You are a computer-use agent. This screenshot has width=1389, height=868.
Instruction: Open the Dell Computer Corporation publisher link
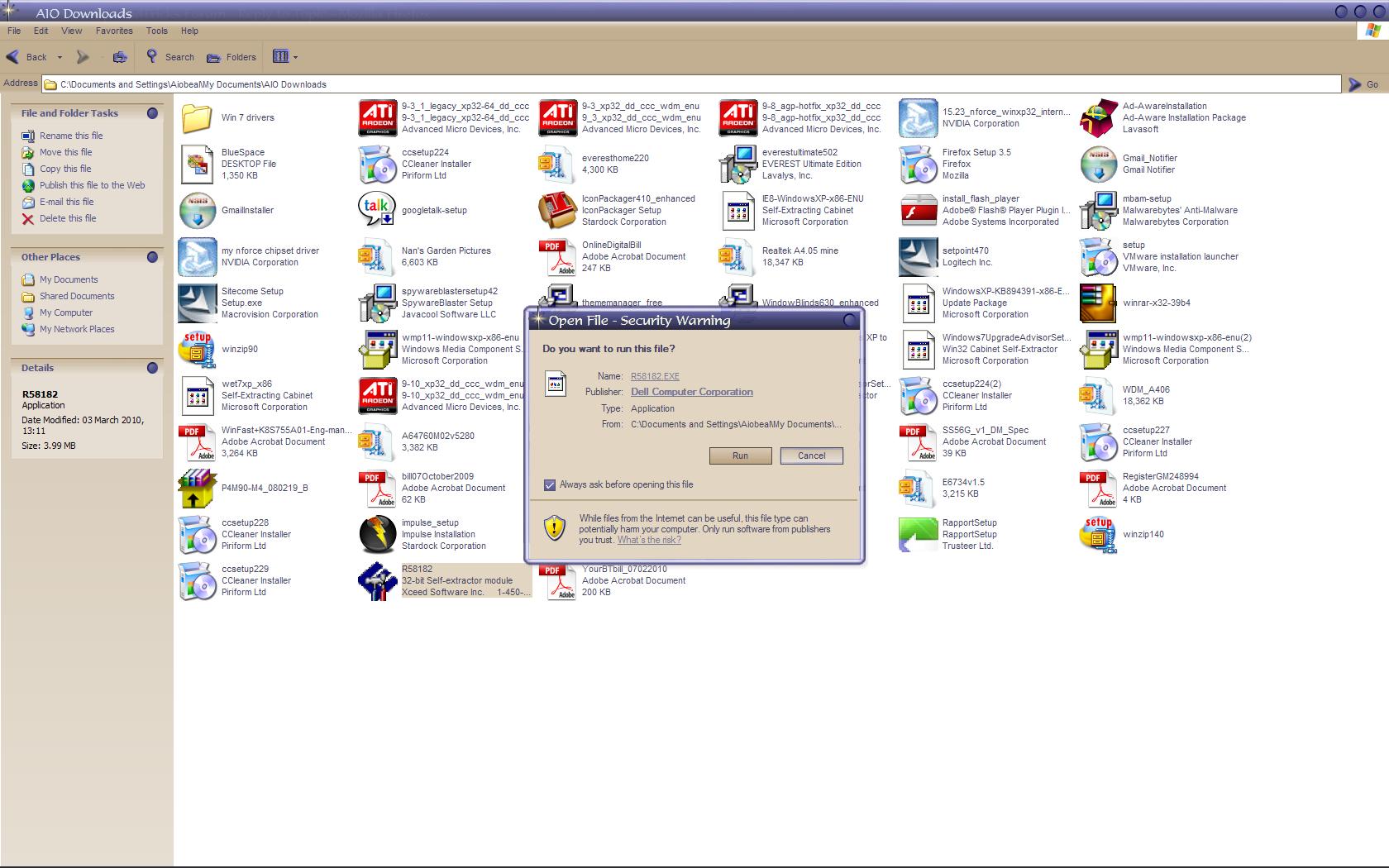pyautogui.click(x=692, y=392)
